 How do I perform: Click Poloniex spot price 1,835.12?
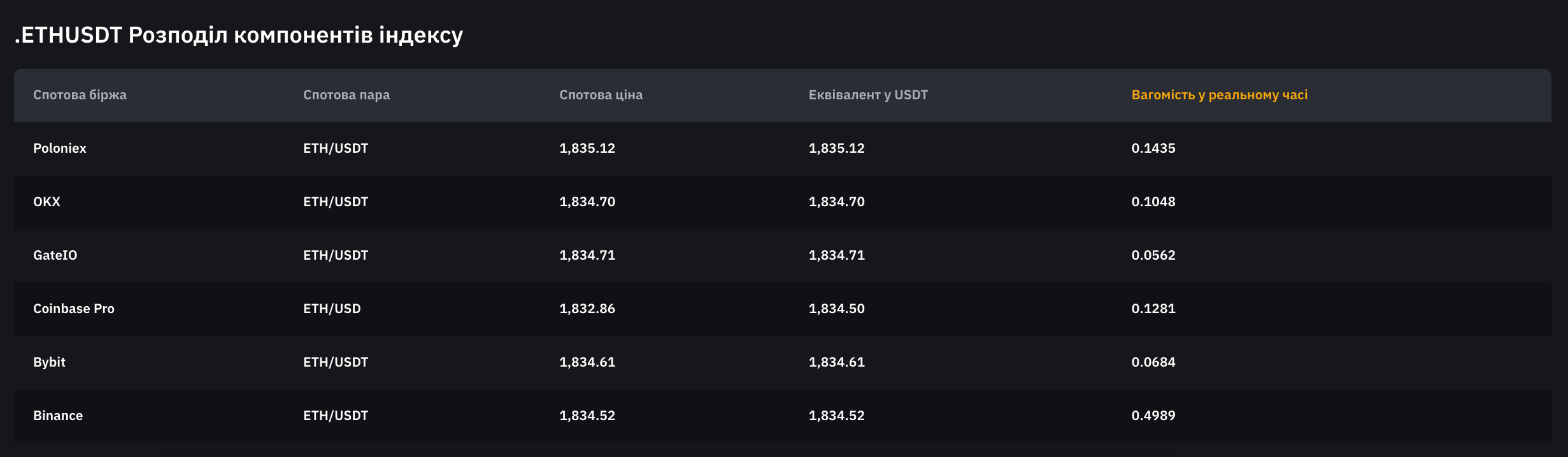587,148
